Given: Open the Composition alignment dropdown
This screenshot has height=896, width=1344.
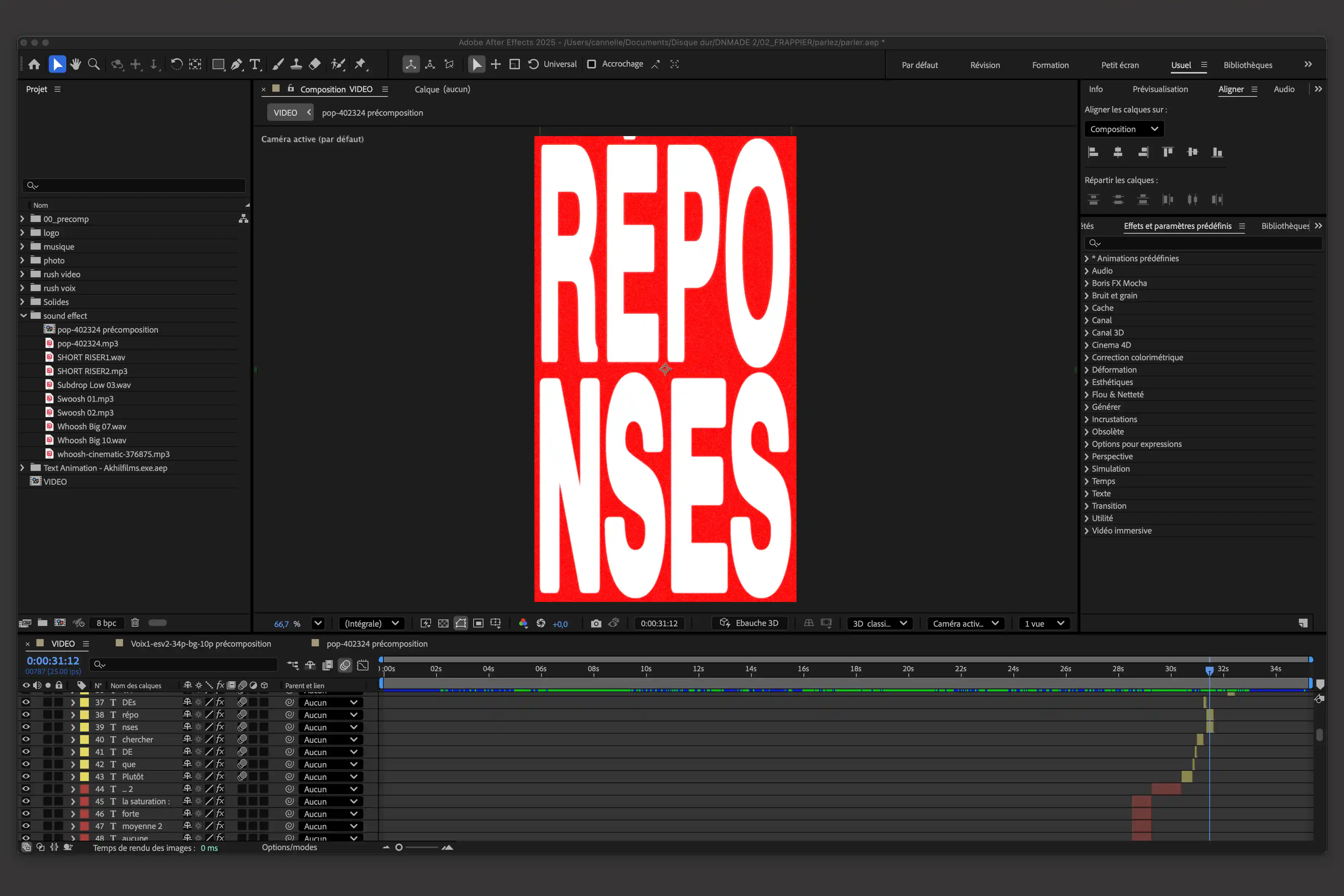Looking at the screenshot, I should [1123, 129].
